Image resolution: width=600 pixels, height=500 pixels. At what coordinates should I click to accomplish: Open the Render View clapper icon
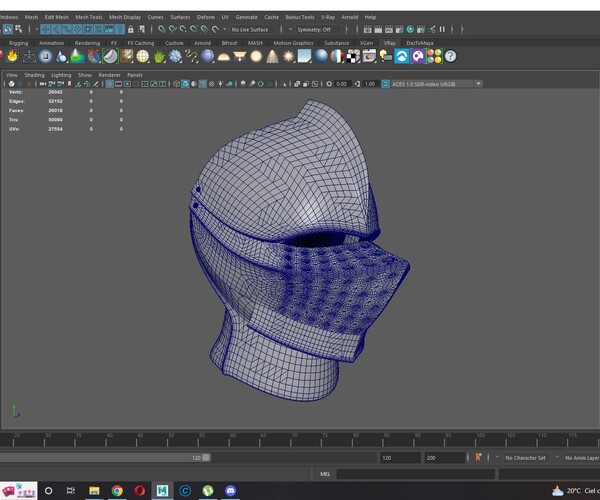pos(368,29)
